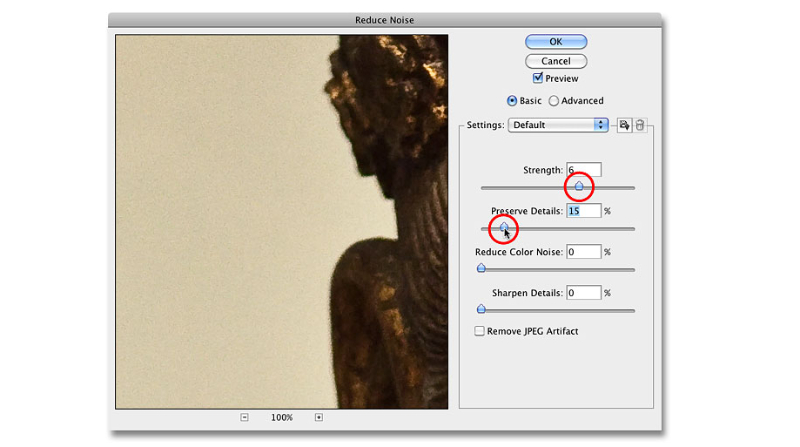Click the Preserve Details slider handle
This screenshot has width=800, height=447.
click(x=504, y=227)
